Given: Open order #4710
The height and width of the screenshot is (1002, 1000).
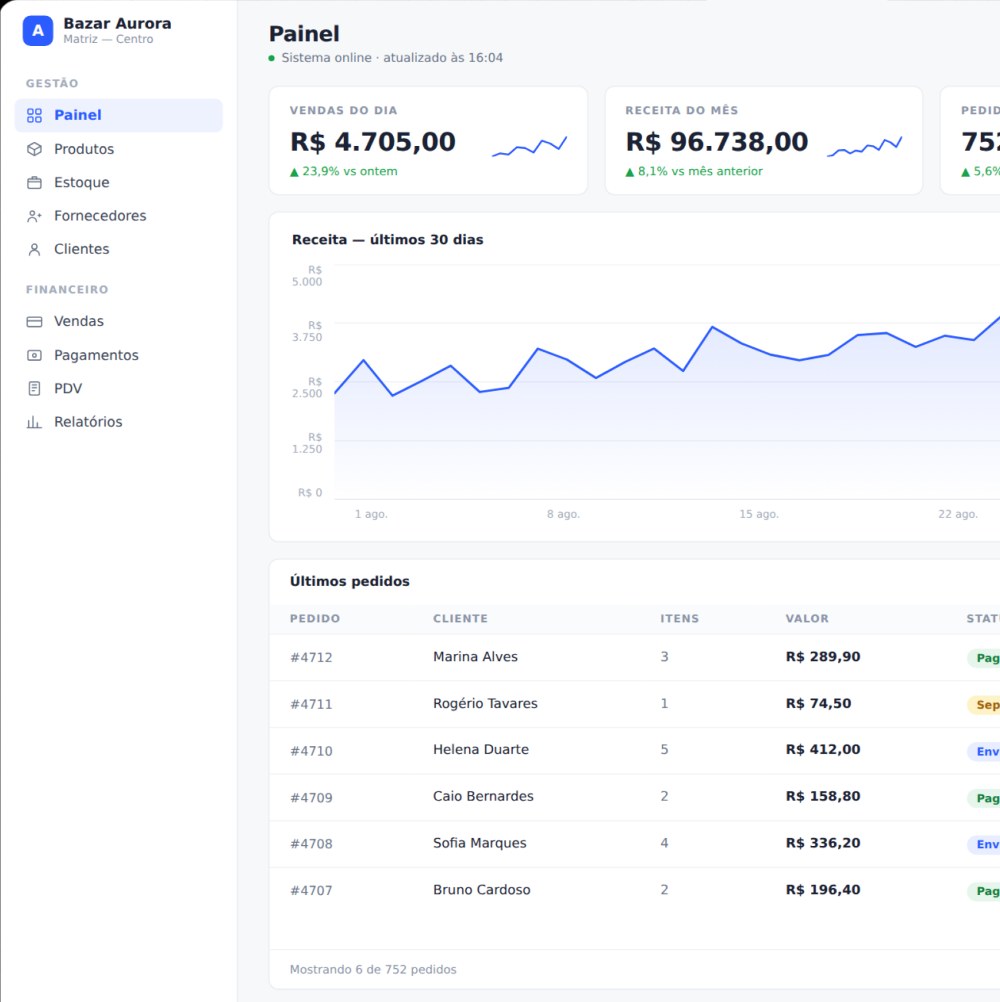Looking at the screenshot, I should (x=311, y=751).
